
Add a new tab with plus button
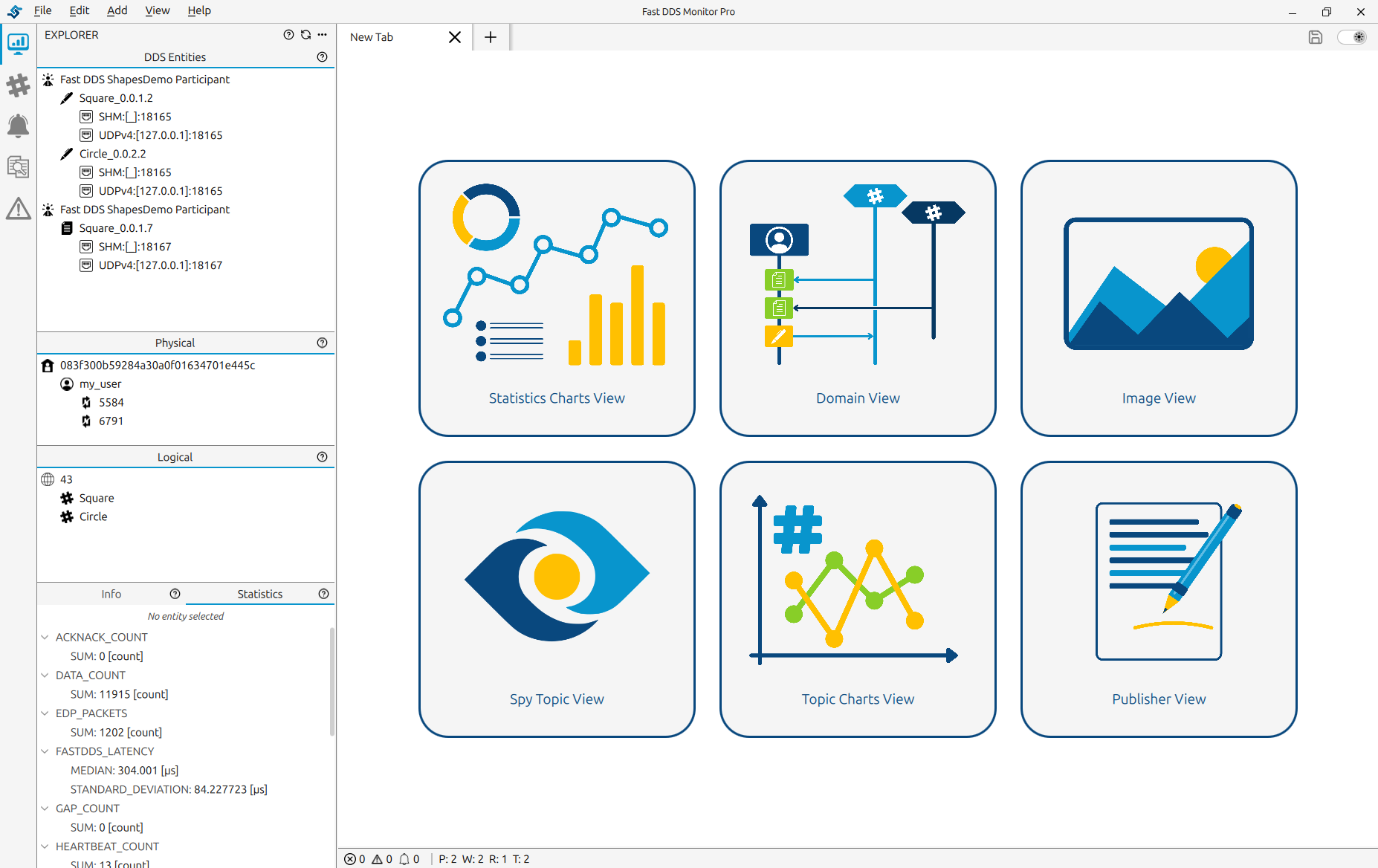(x=491, y=37)
